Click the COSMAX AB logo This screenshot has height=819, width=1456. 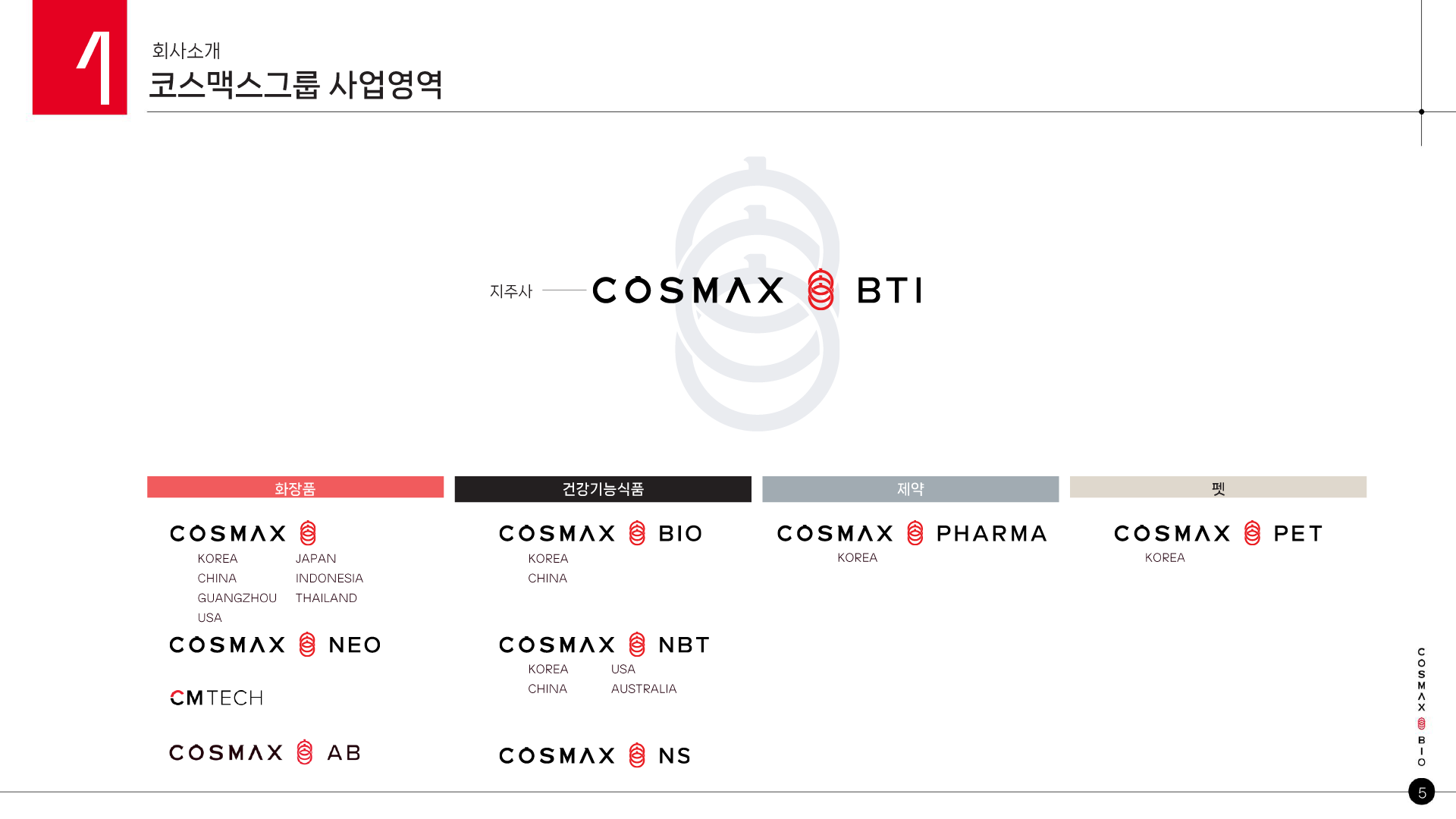pyautogui.click(x=265, y=752)
